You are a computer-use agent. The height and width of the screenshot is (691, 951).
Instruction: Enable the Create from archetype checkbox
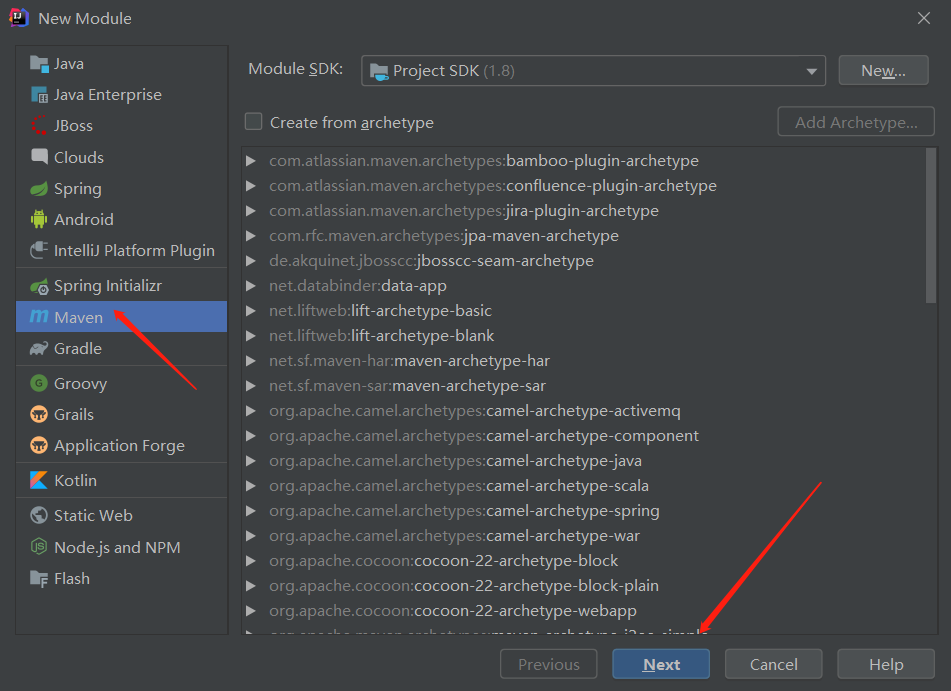tap(253, 122)
